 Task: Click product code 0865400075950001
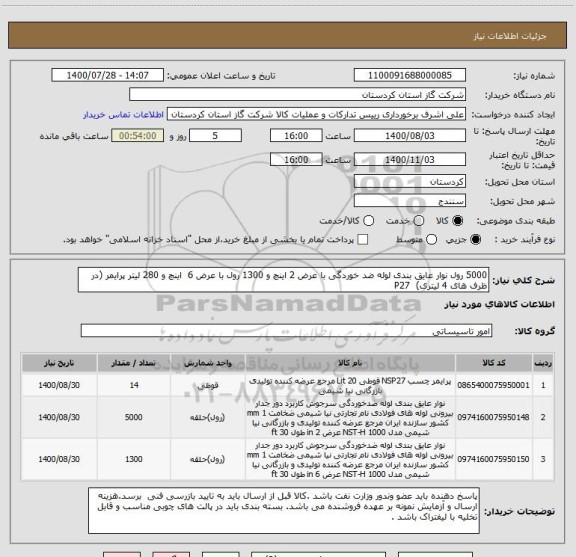click(493, 385)
